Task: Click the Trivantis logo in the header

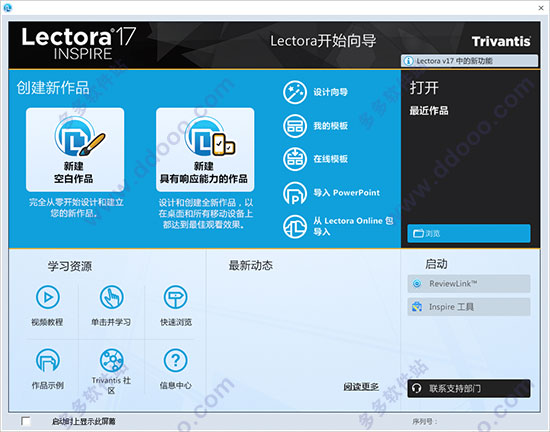Action: click(x=501, y=41)
